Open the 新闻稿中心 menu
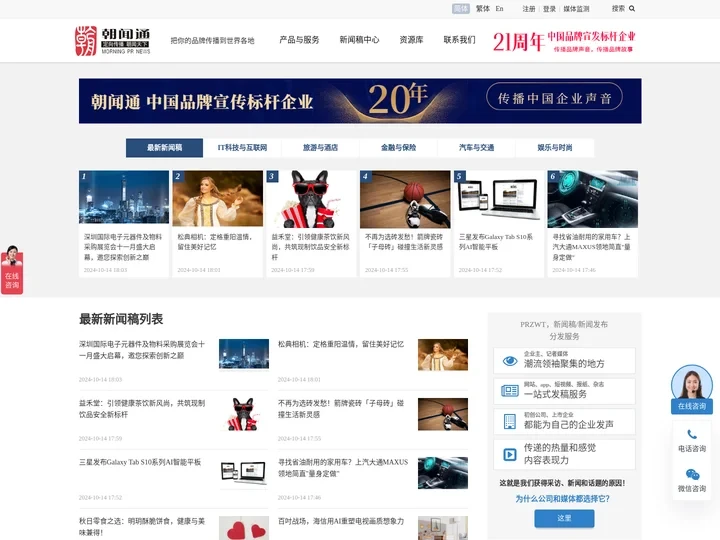The height and width of the screenshot is (540, 720). tap(359, 40)
